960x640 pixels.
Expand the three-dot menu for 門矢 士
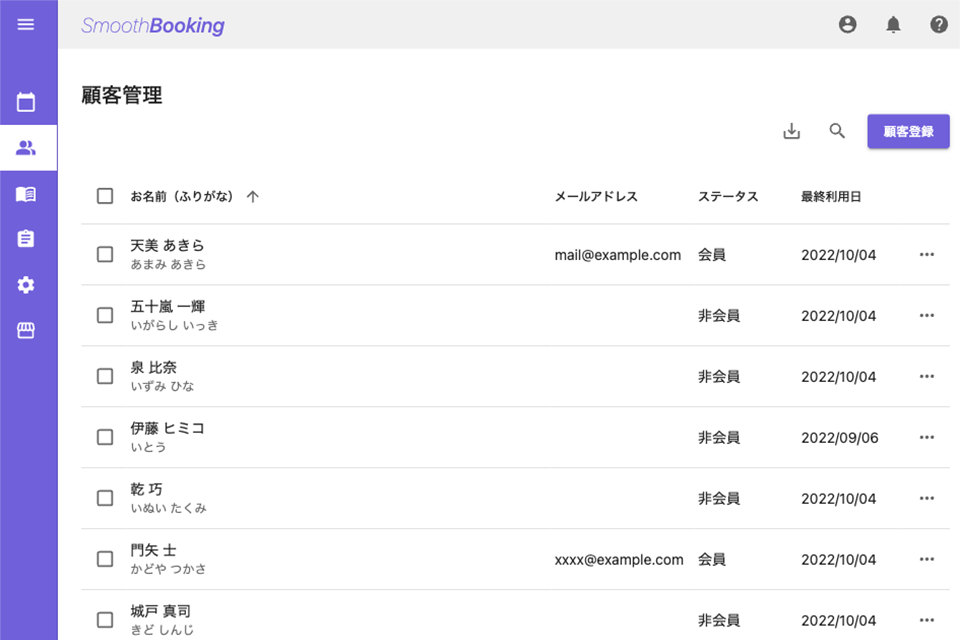(927, 559)
